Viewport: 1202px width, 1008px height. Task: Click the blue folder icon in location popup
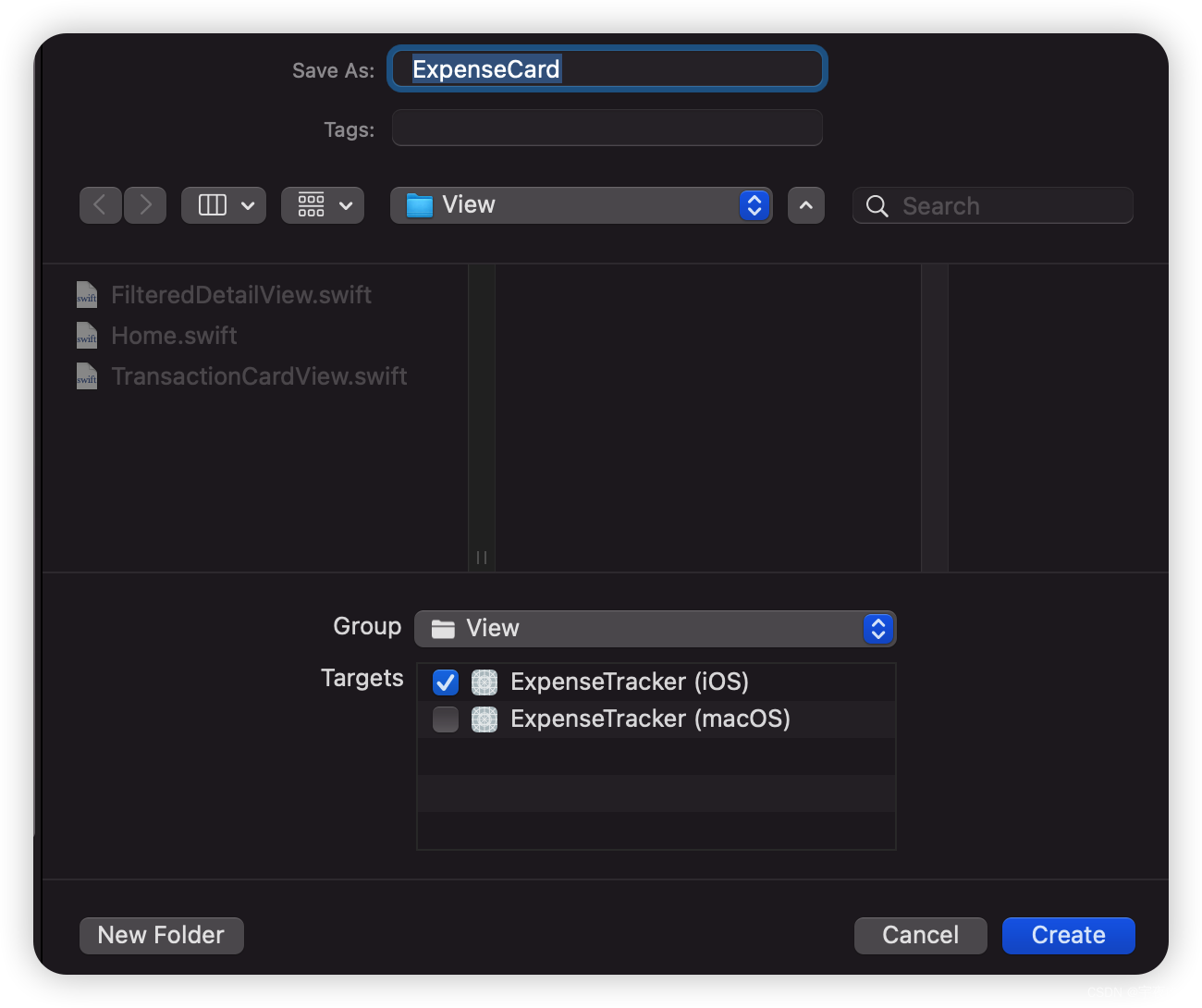[420, 205]
